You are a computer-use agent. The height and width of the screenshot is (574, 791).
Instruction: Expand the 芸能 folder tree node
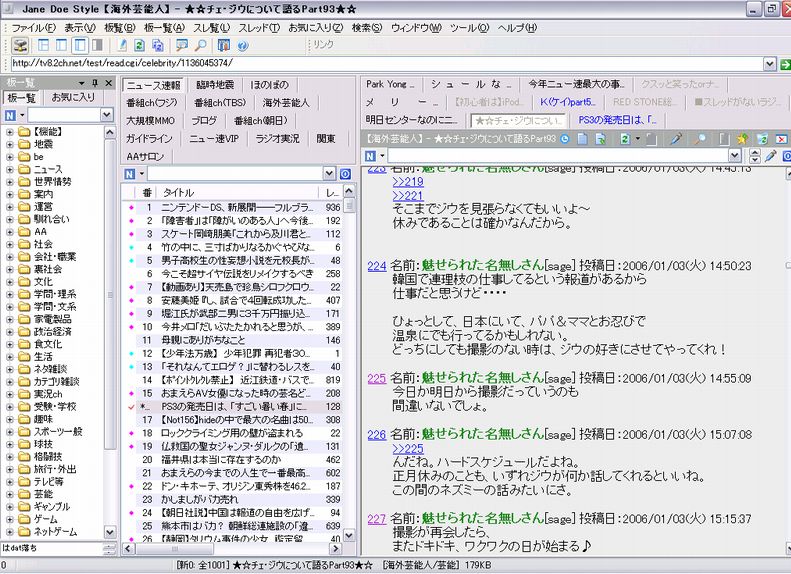10,494
